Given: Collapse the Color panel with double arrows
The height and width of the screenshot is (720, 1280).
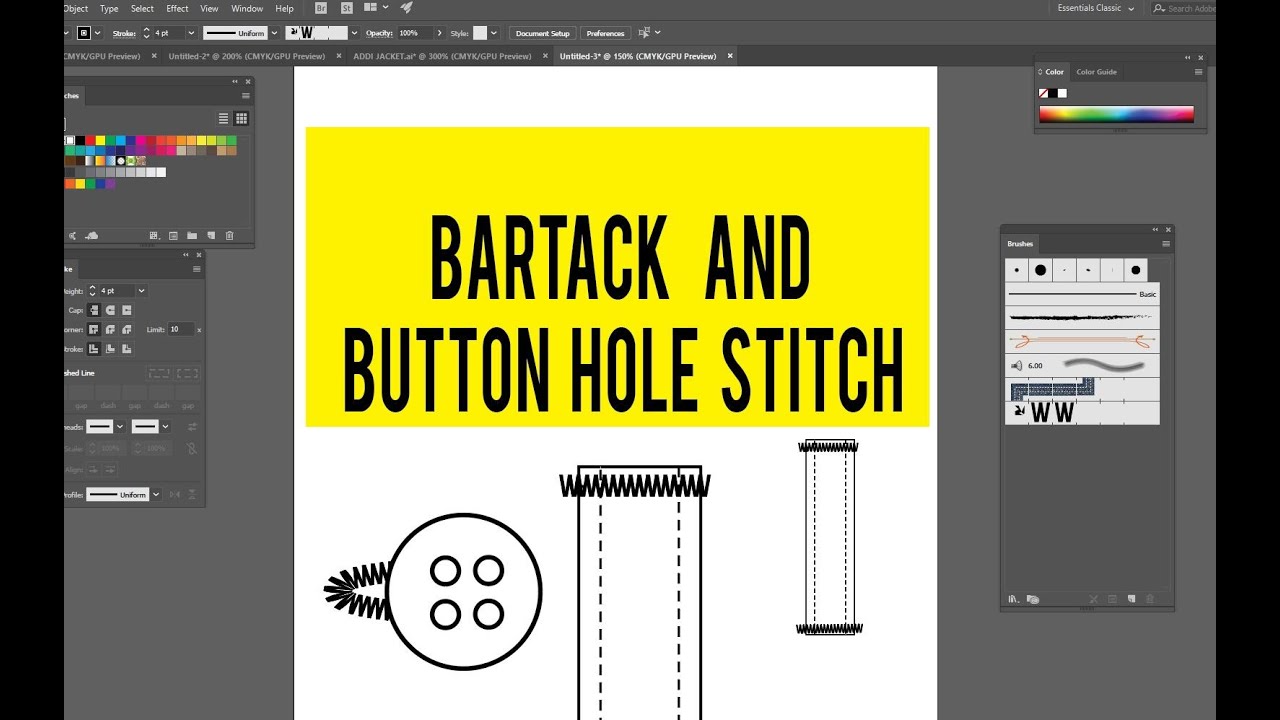Looking at the screenshot, I should click(1188, 58).
